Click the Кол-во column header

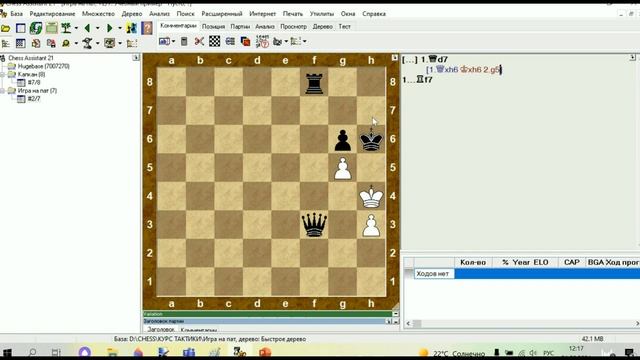pyautogui.click(x=473, y=262)
